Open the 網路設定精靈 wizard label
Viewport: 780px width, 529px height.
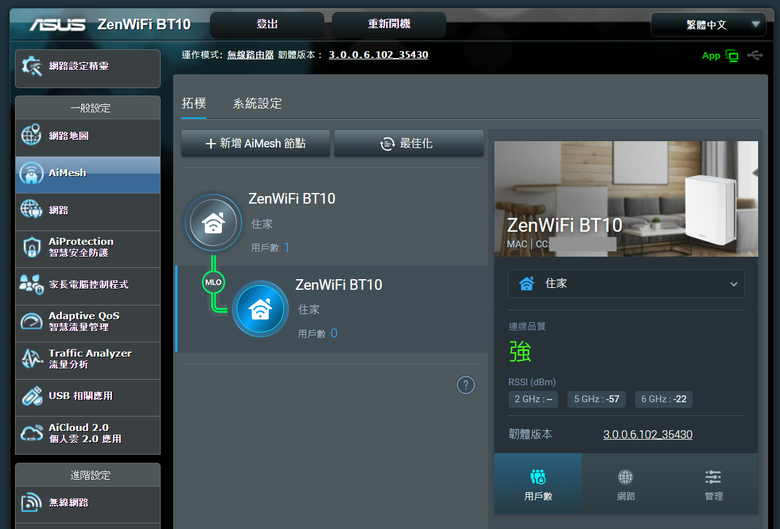79,66
